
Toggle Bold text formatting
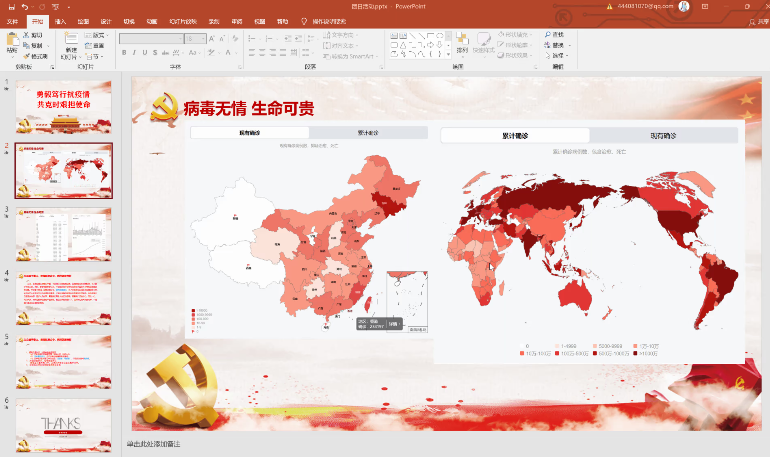124,53
